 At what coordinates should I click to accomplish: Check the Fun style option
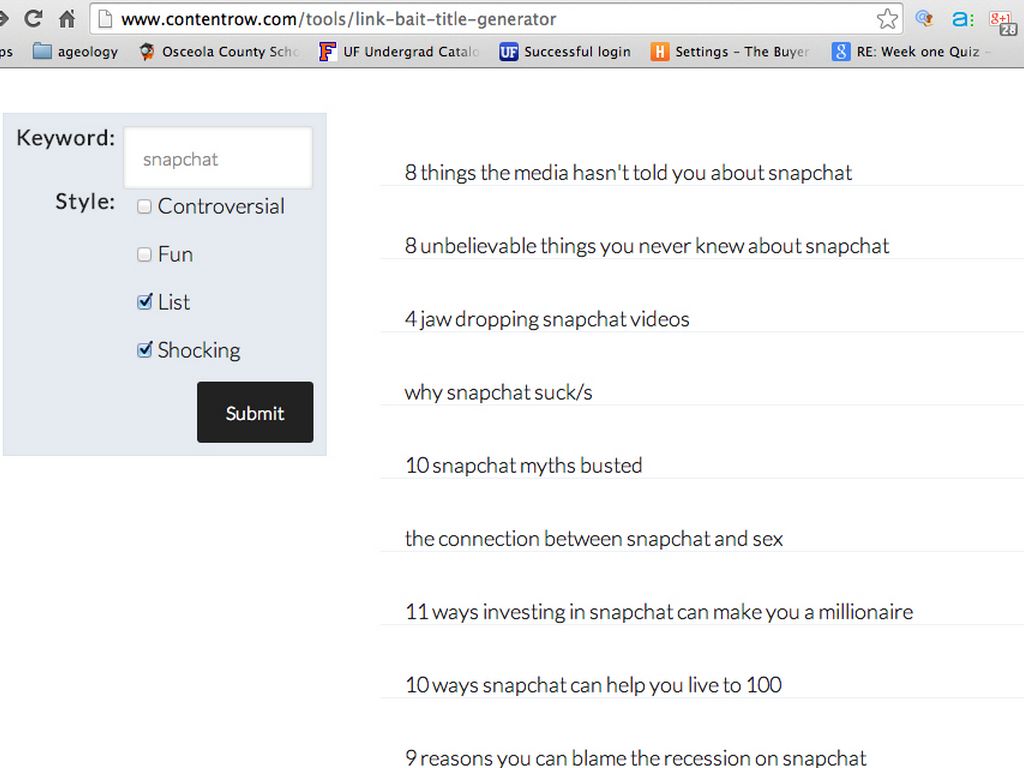(145, 255)
